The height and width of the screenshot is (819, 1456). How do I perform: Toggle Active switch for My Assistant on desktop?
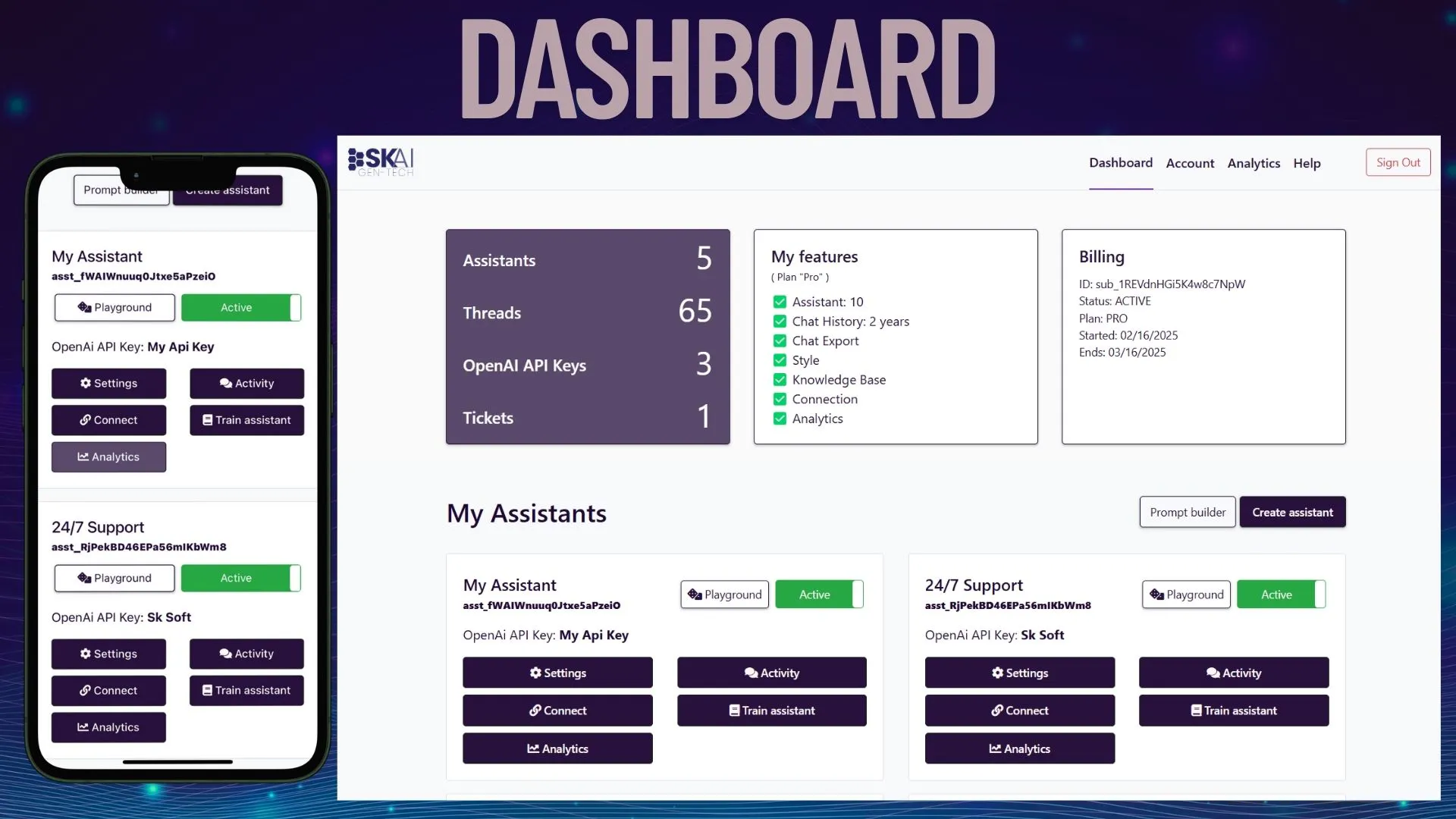819,595
